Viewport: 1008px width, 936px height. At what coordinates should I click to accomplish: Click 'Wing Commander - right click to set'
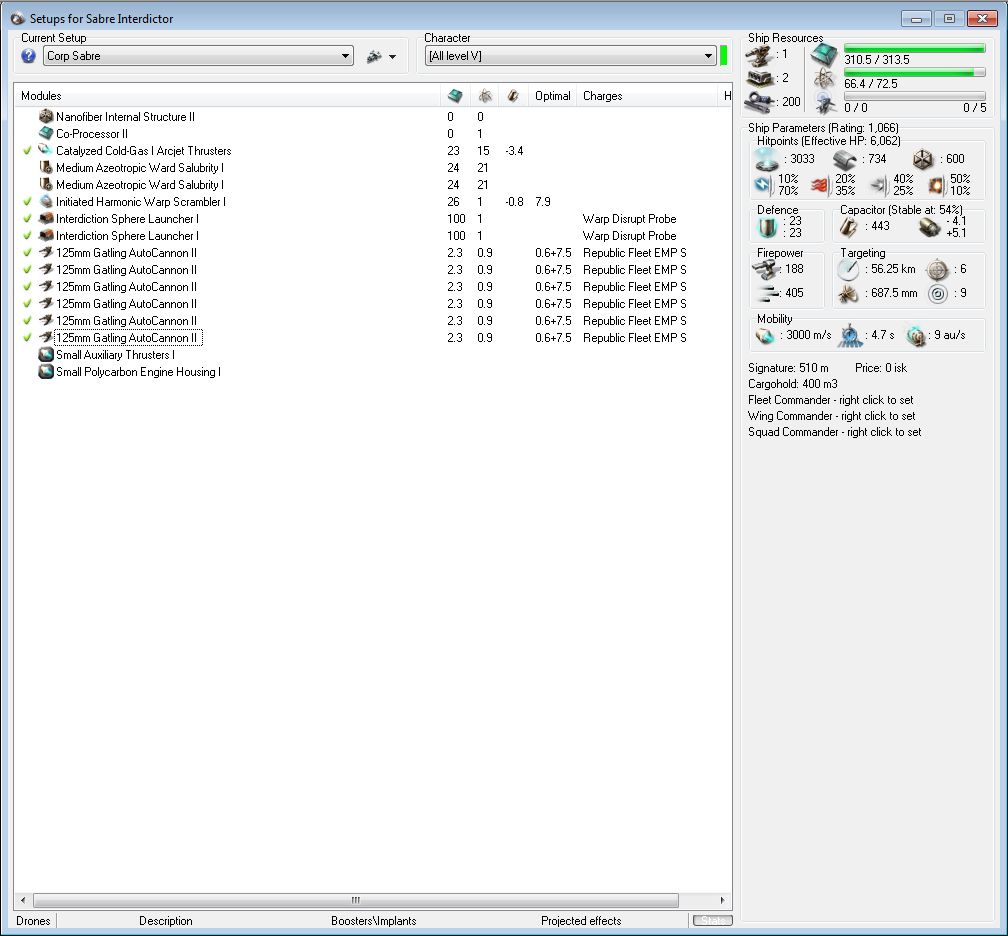pos(831,416)
